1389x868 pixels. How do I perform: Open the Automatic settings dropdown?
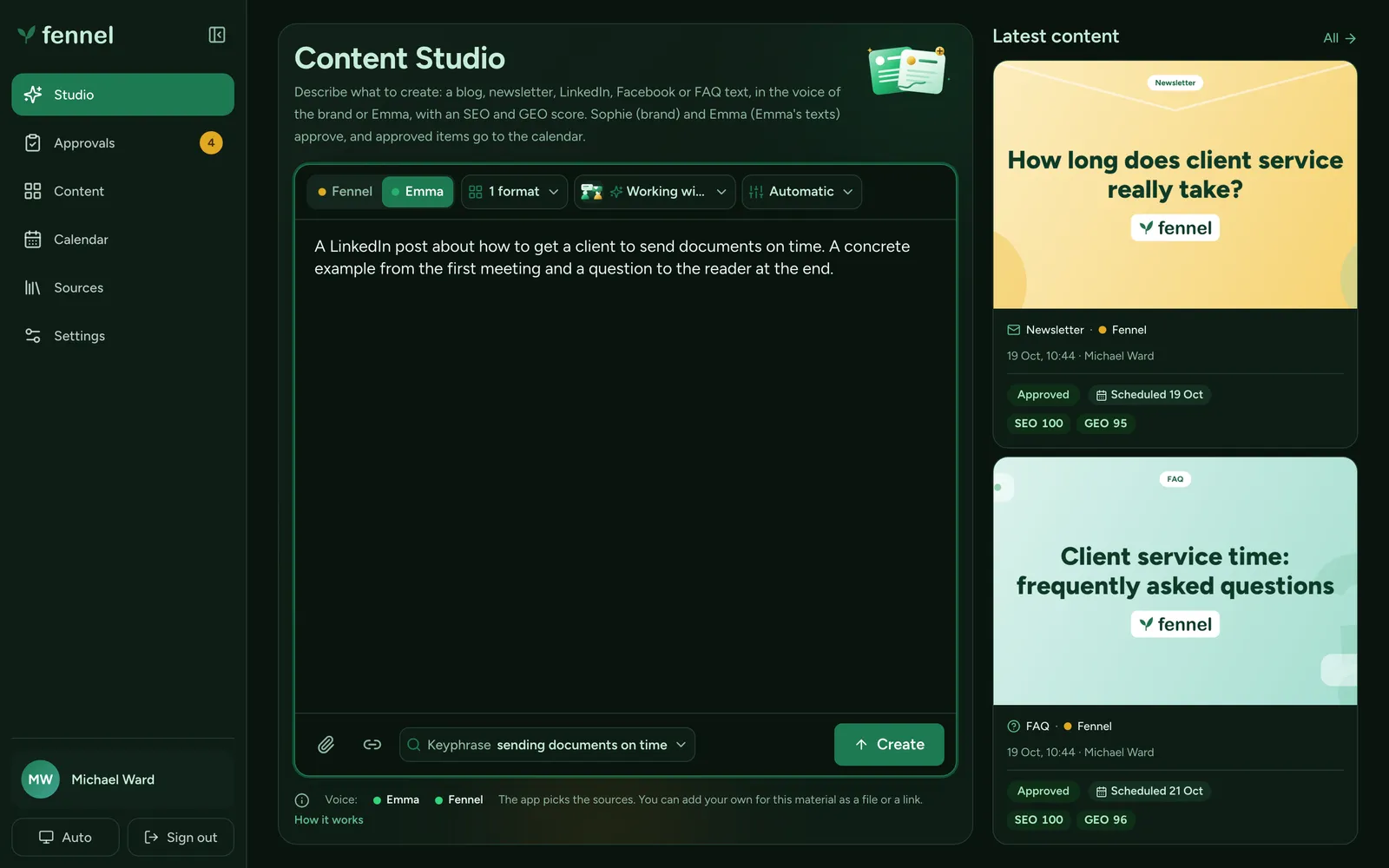click(801, 192)
